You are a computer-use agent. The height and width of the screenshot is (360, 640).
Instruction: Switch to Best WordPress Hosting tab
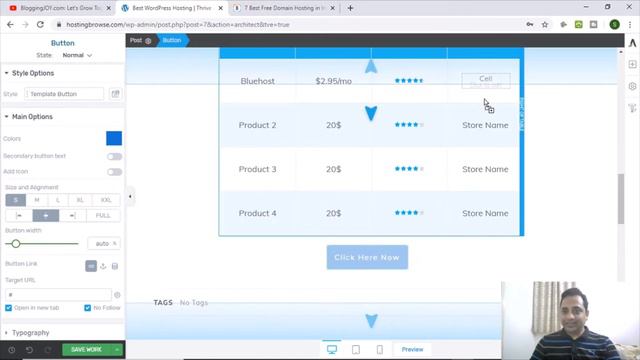tap(172, 8)
